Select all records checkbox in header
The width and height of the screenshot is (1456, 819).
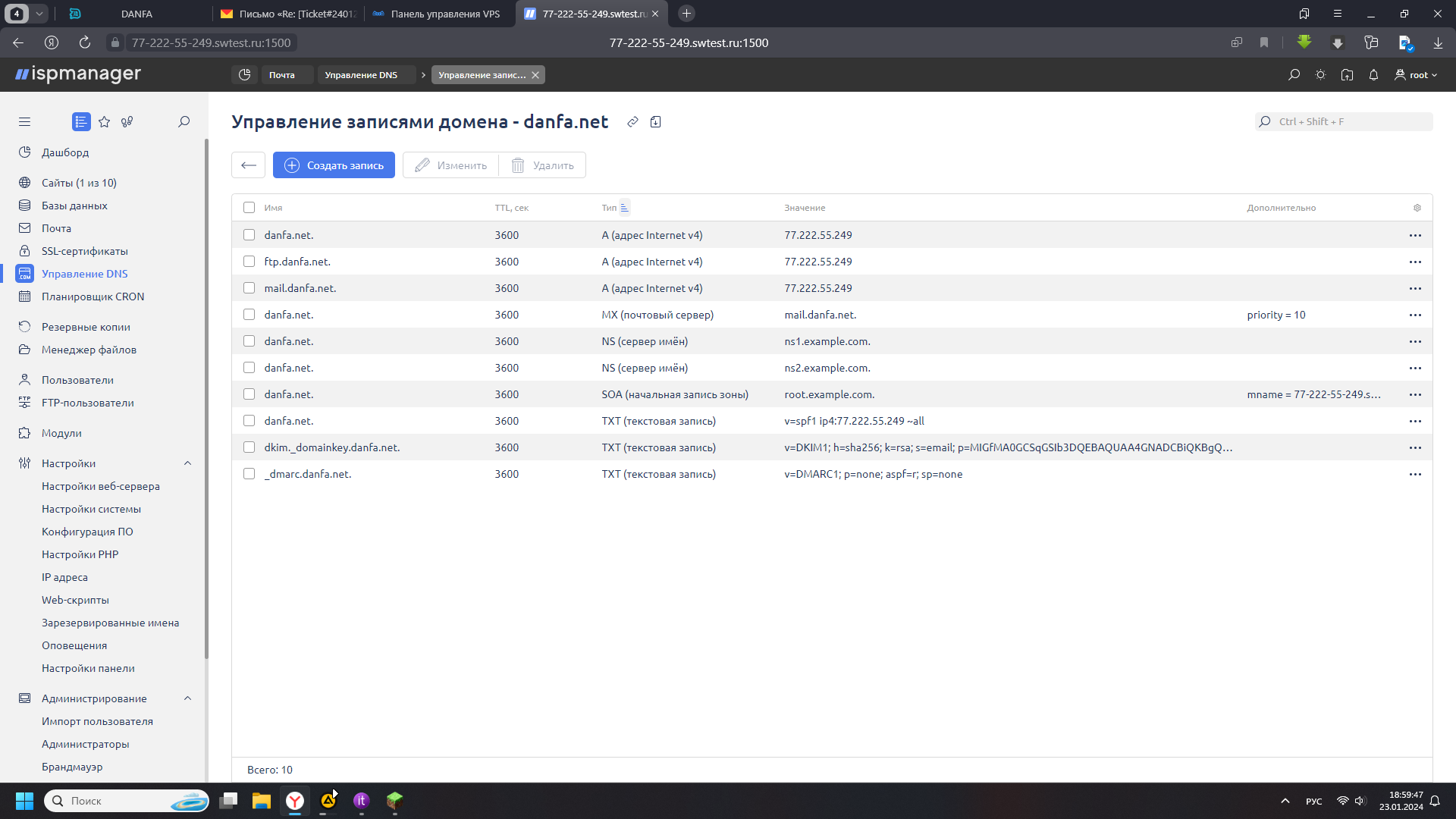coord(249,208)
